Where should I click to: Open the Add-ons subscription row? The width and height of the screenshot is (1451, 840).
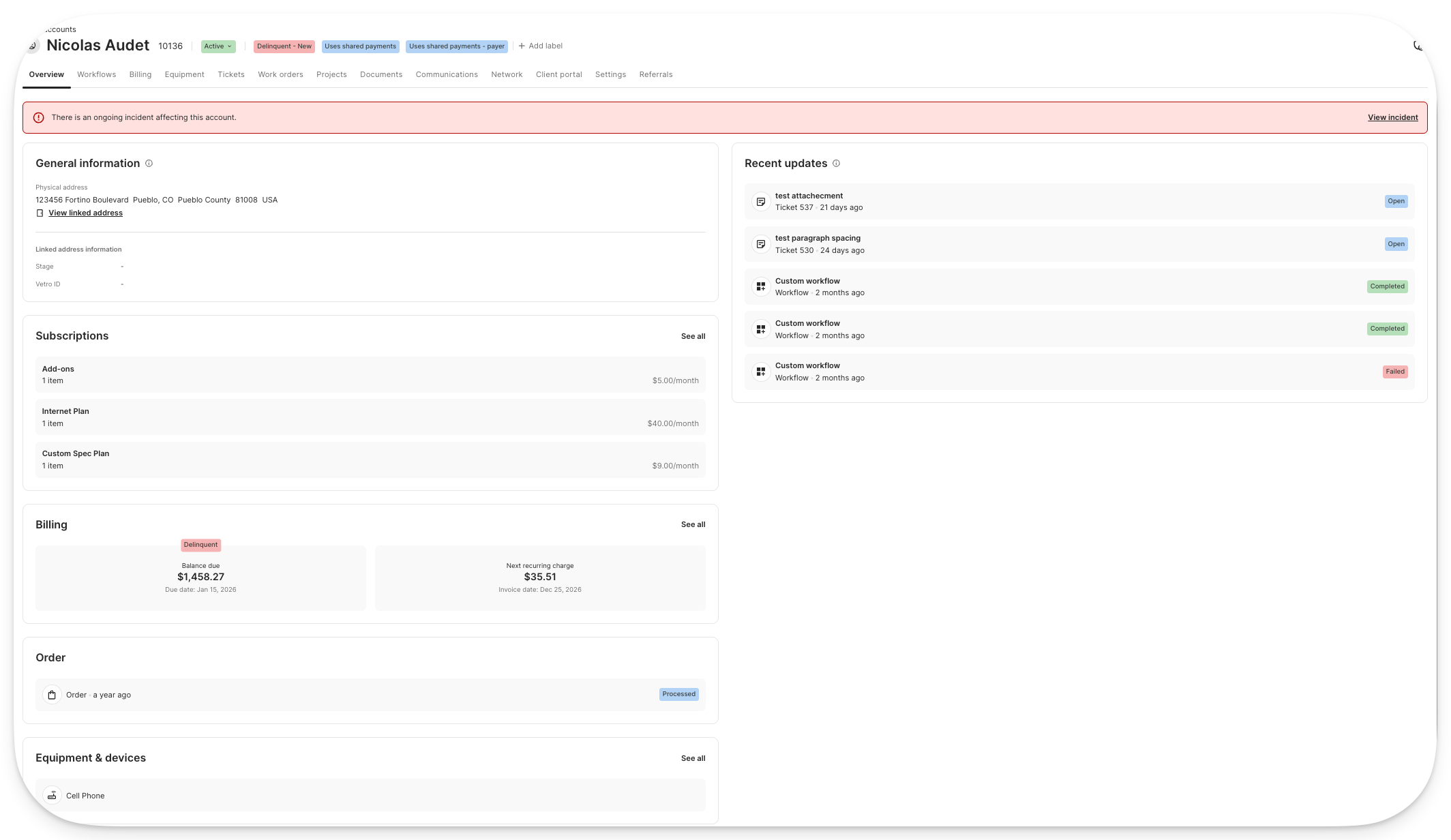click(370, 374)
